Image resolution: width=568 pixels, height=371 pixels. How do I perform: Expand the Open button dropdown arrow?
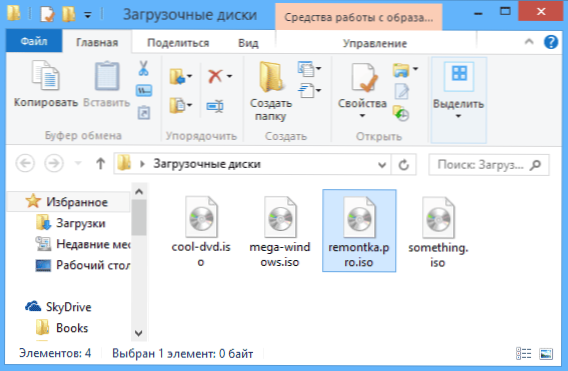(x=415, y=69)
